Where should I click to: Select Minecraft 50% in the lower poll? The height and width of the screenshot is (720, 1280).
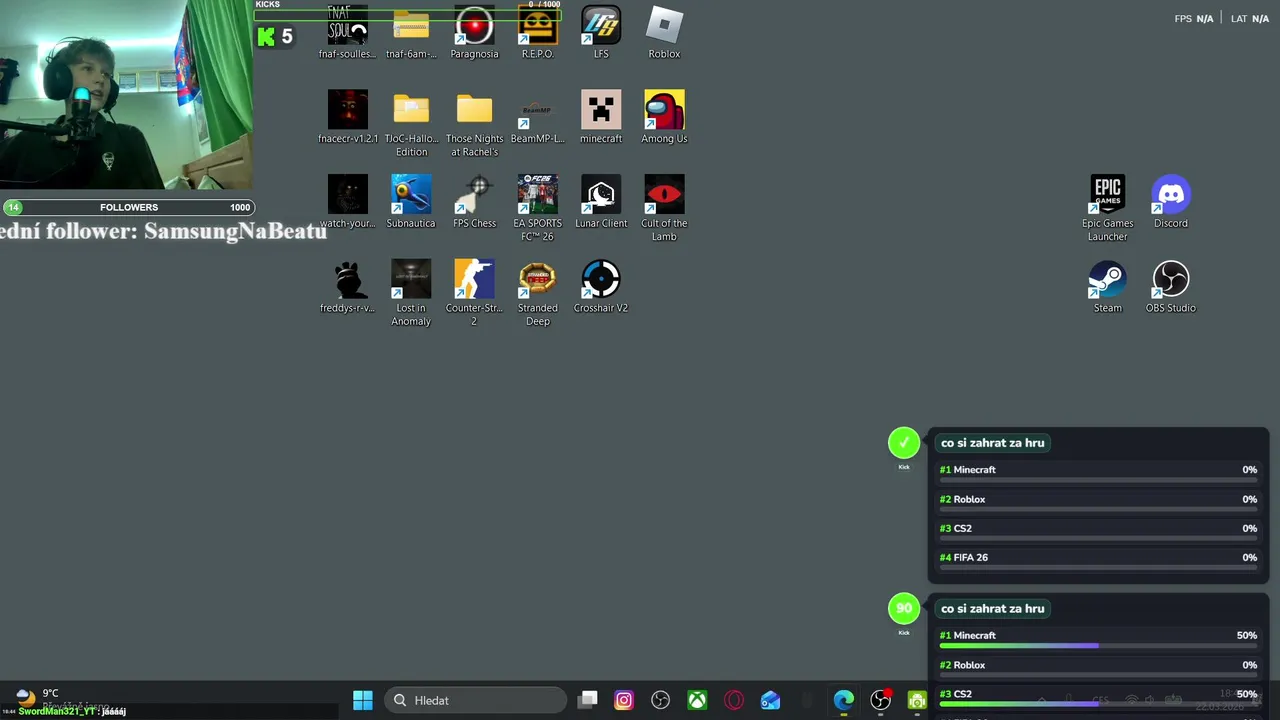tap(1098, 638)
